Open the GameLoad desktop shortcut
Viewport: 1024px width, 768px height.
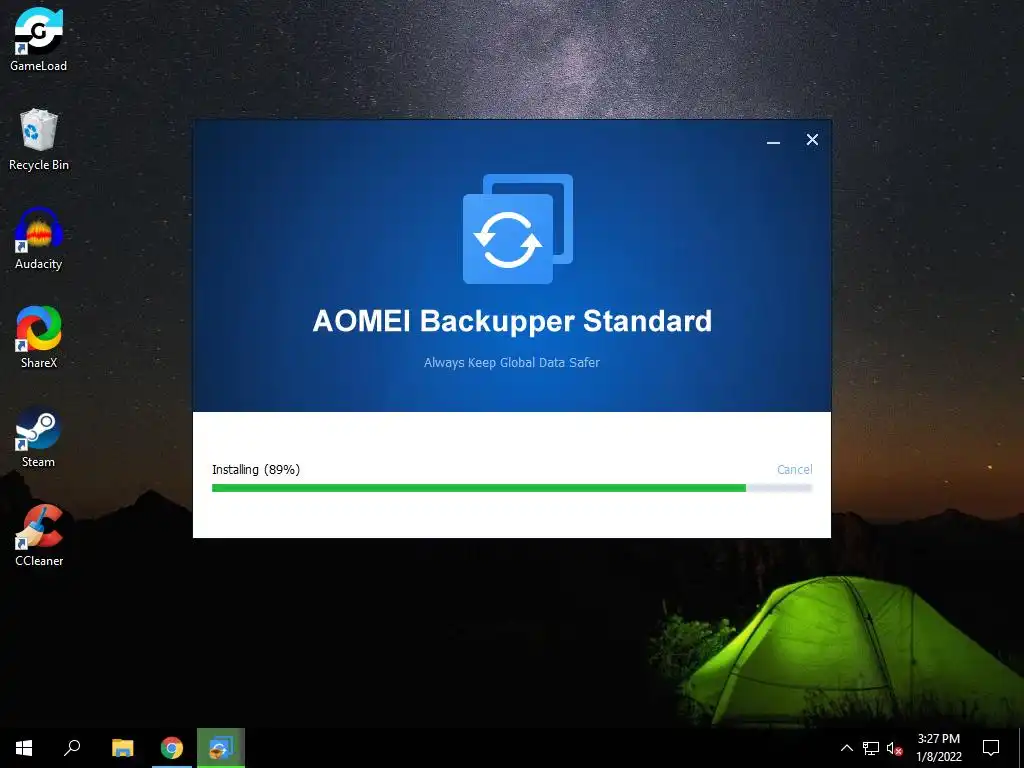39,39
